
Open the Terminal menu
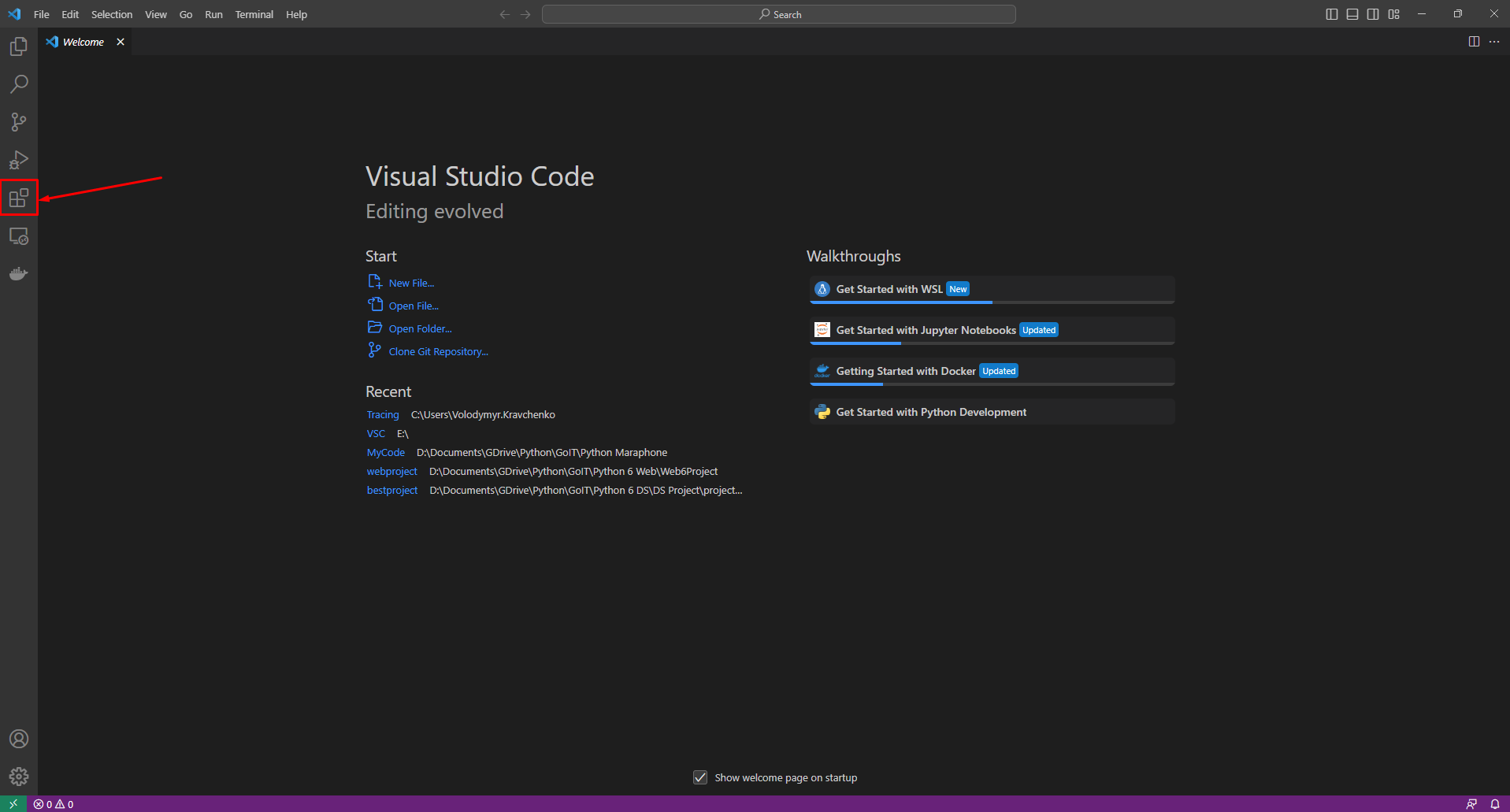point(254,14)
